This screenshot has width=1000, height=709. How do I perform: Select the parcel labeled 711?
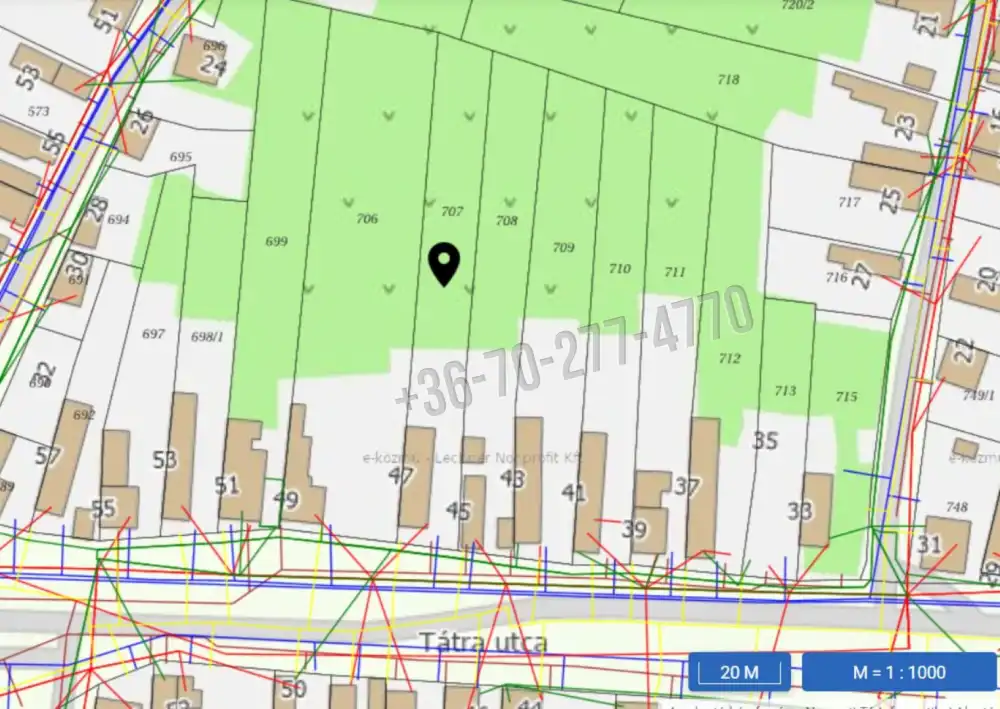(x=675, y=272)
